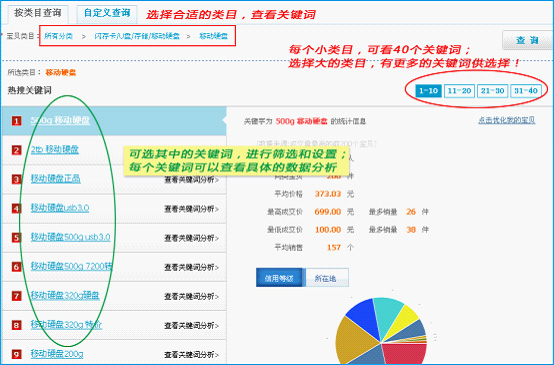Screen dimensions: 554x365
Task: Open keyword 移动硬盘正品
Action: [55, 179]
